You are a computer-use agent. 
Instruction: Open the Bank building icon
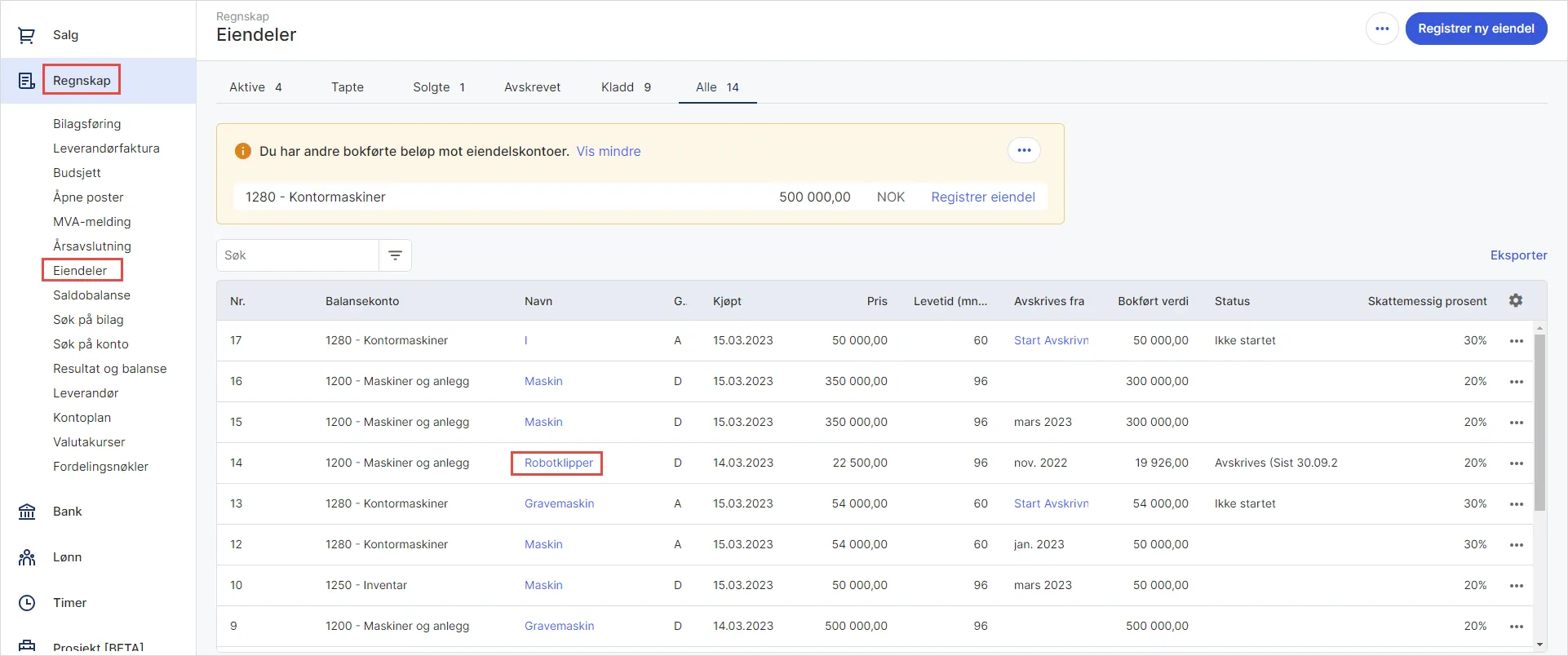pos(27,512)
